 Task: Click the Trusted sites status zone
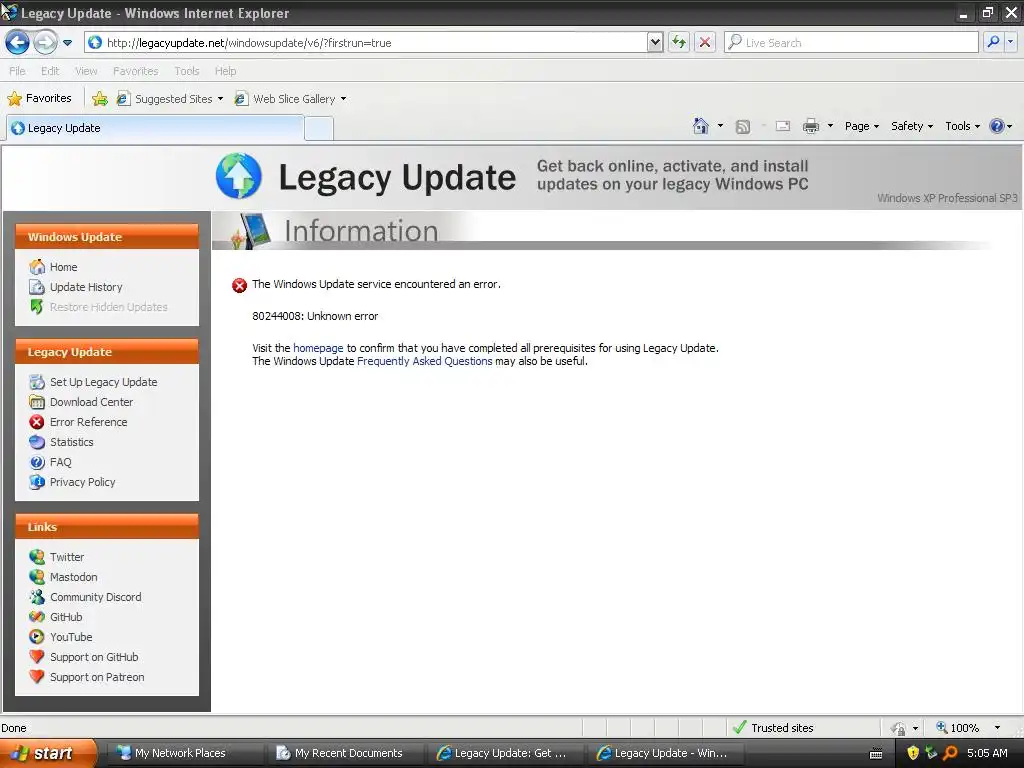coord(773,728)
